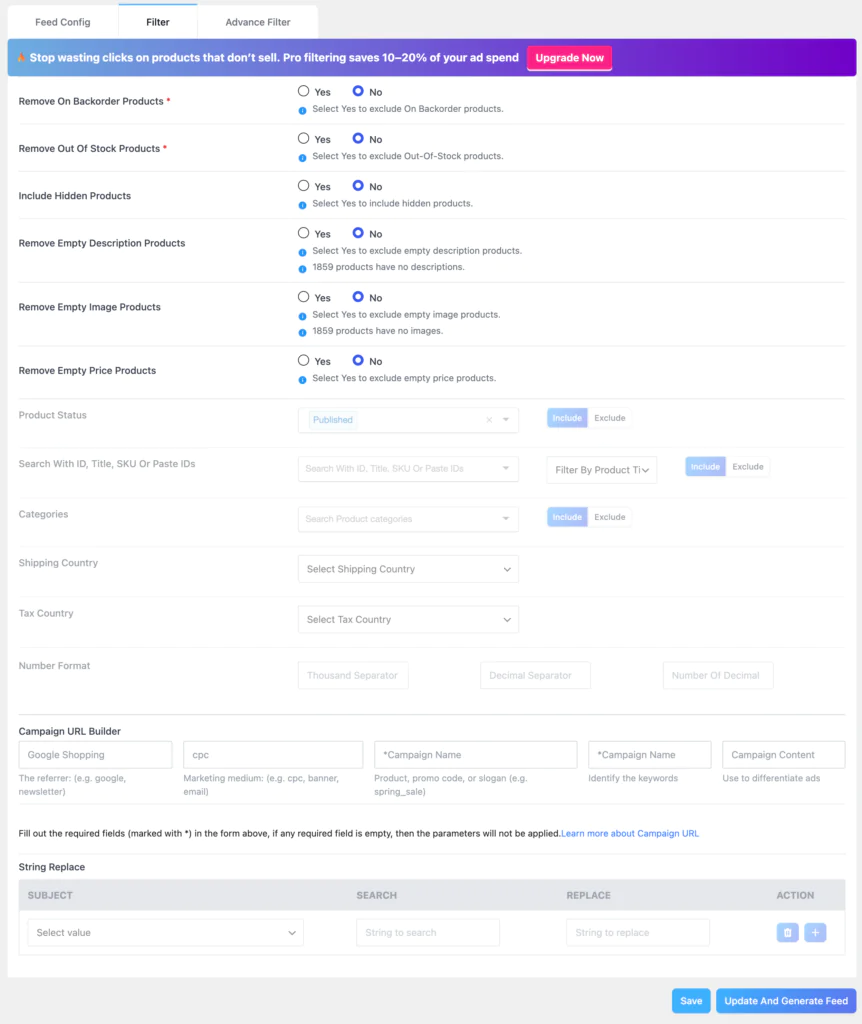Select Yes for Remove On Backorder Products
Screen dimensions: 862x1024
tap(304, 91)
